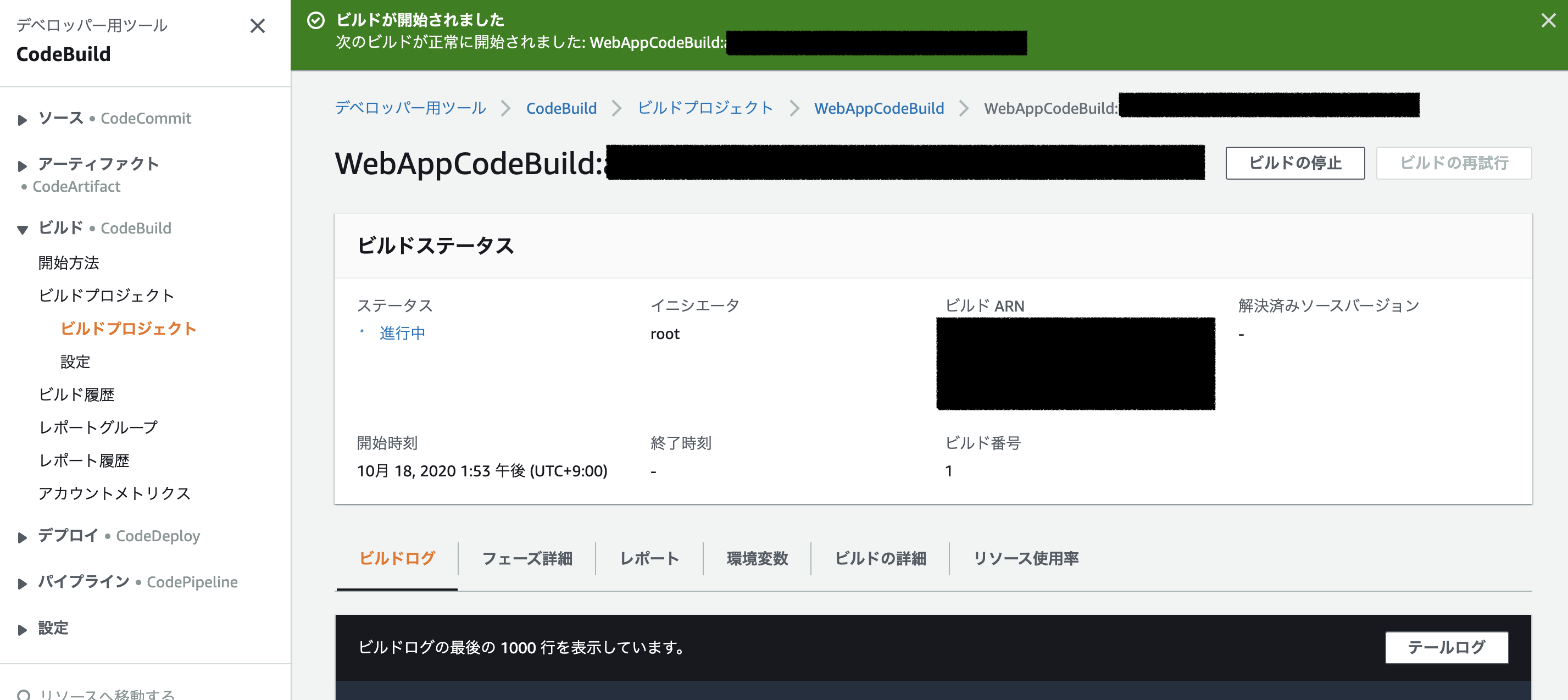1568x700 pixels.
Task: Switch to the フェーズ詳細 tab
Action: [526, 558]
